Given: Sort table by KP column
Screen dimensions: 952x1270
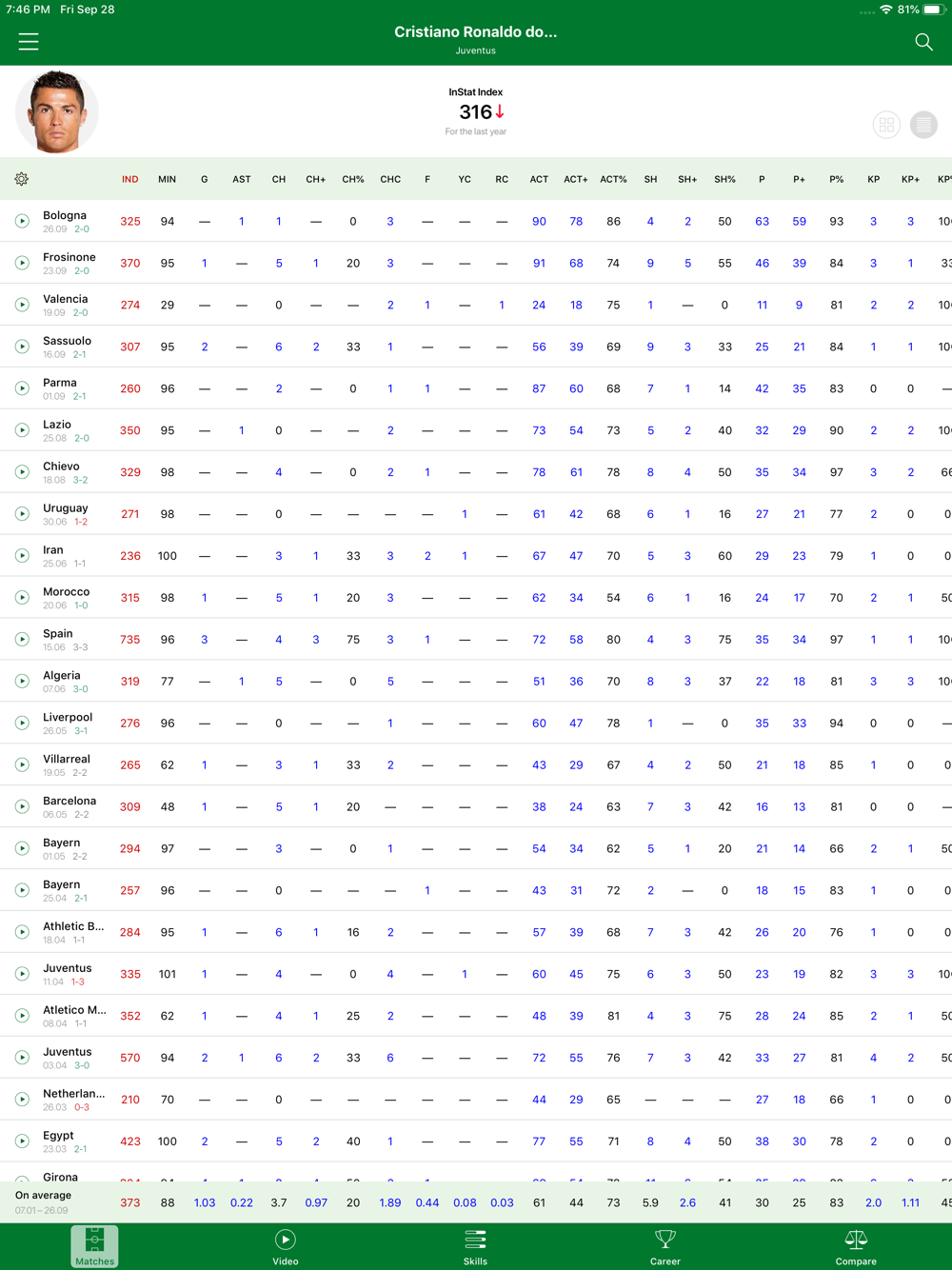Looking at the screenshot, I should [873, 179].
